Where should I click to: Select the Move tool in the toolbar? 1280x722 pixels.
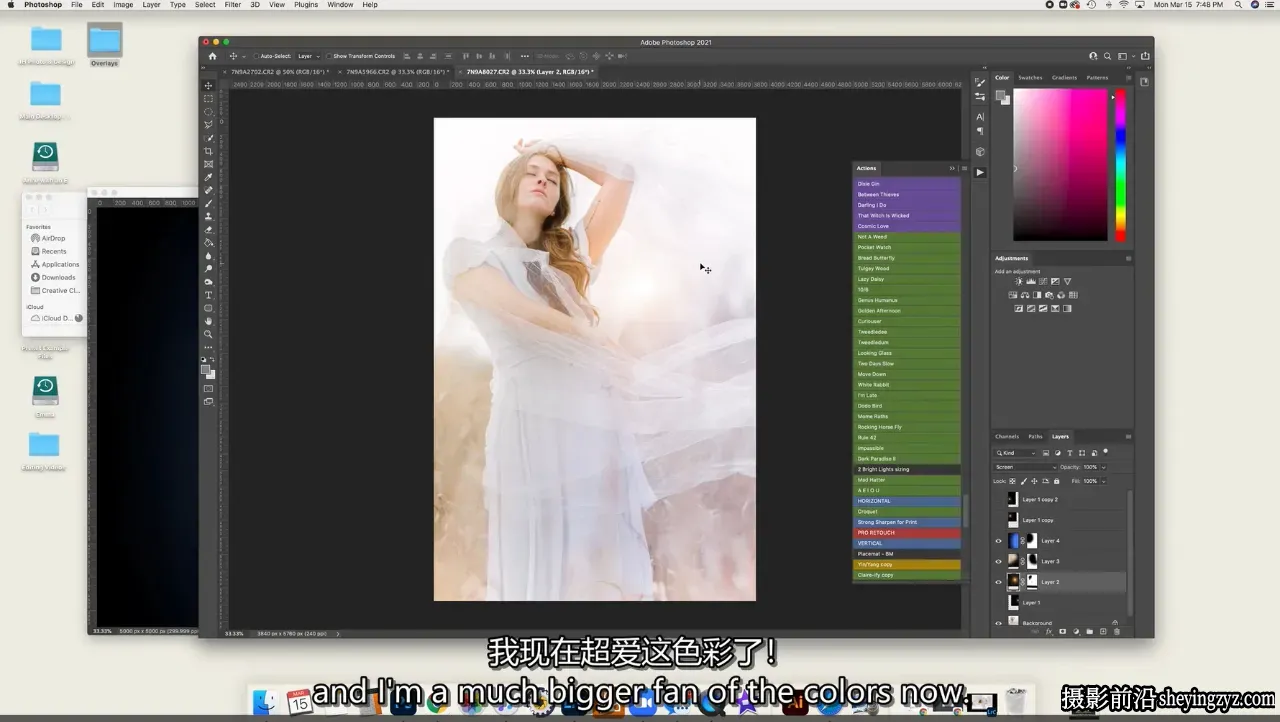[208, 86]
